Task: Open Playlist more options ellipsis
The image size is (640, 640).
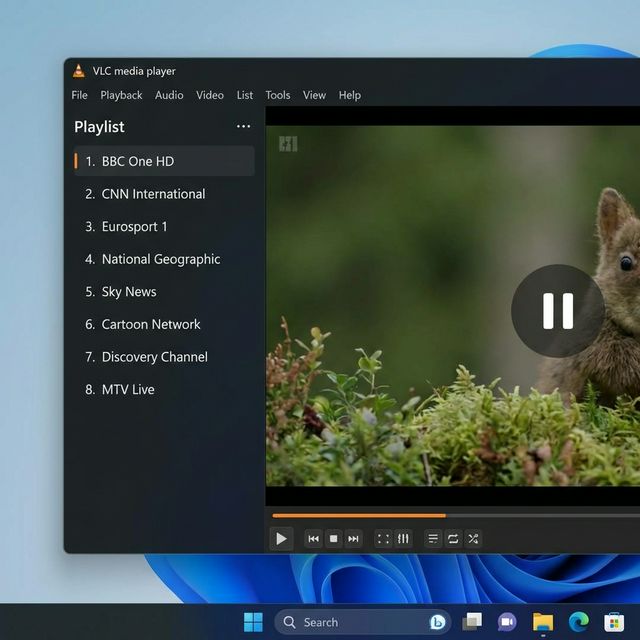Action: (244, 127)
